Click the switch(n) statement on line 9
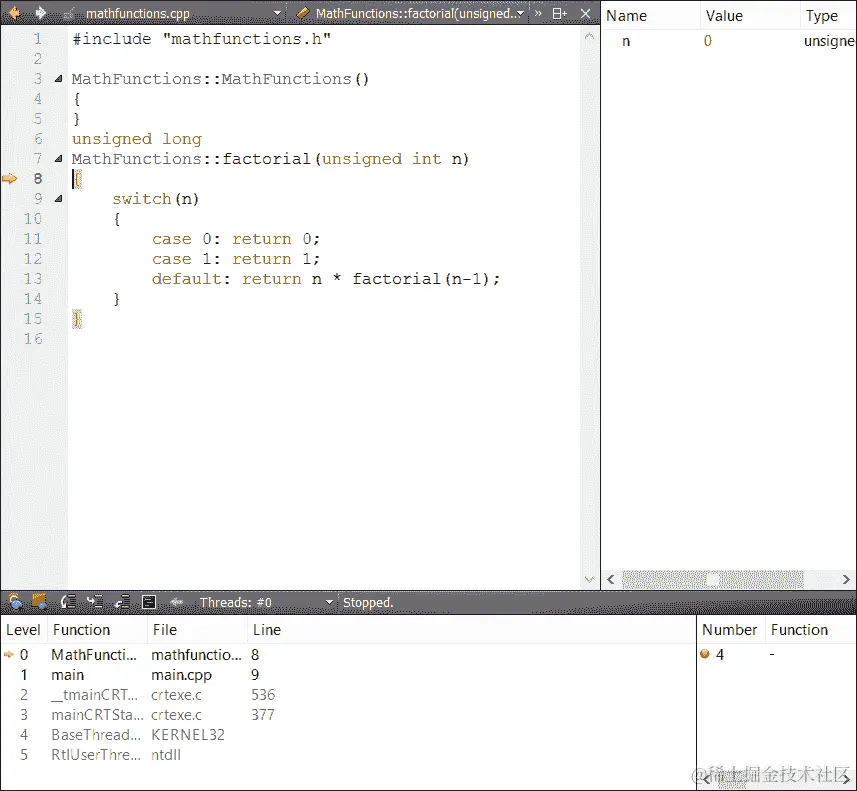857x791 pixels. 156,199
